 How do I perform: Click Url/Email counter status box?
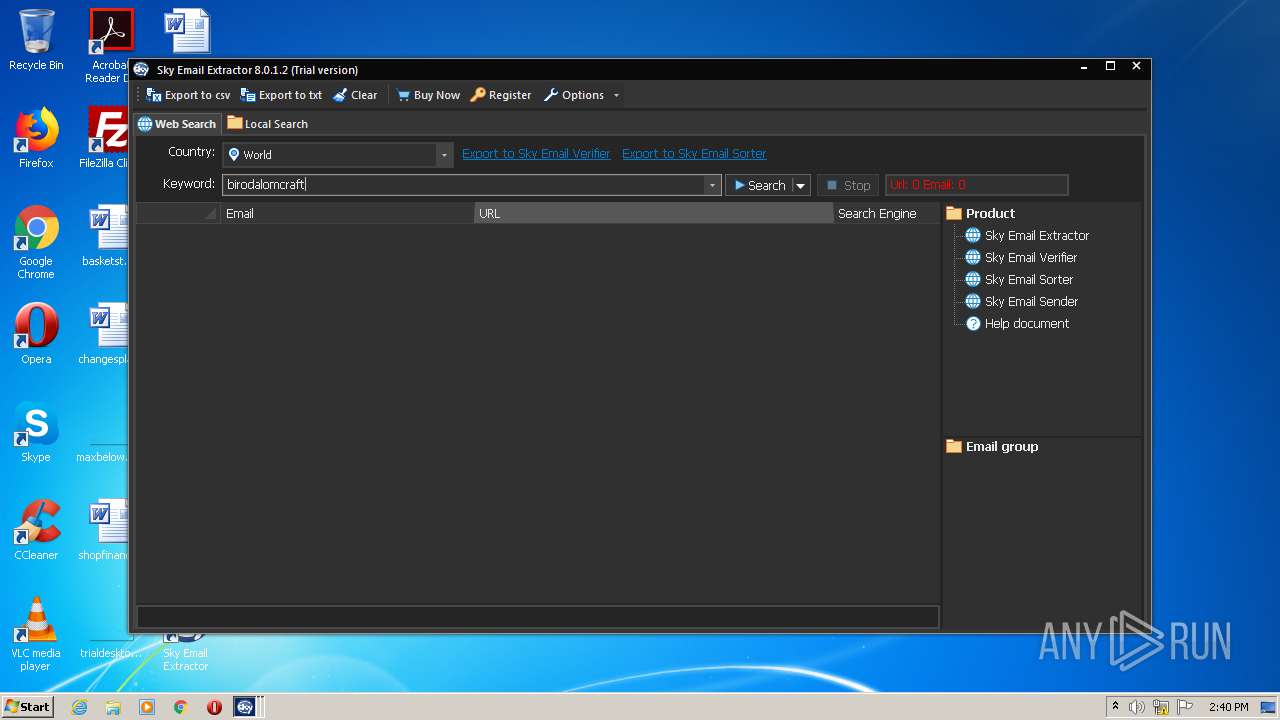976,185
